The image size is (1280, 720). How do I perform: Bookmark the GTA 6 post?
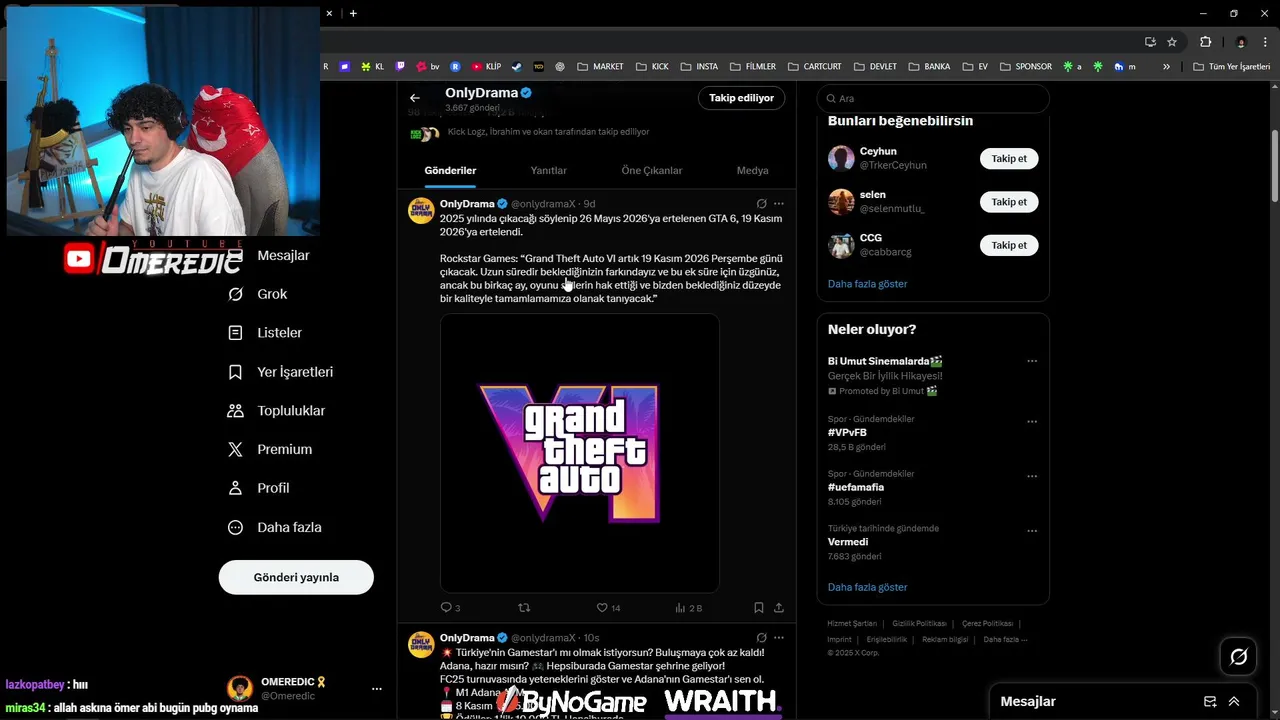759,607
